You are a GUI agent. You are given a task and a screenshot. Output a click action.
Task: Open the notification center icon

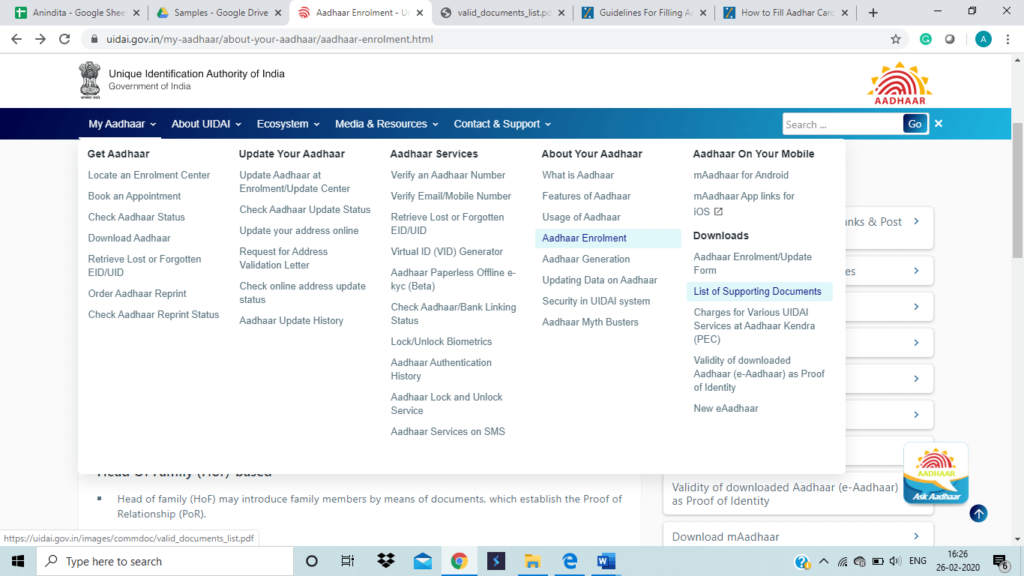pos(1001,562)
